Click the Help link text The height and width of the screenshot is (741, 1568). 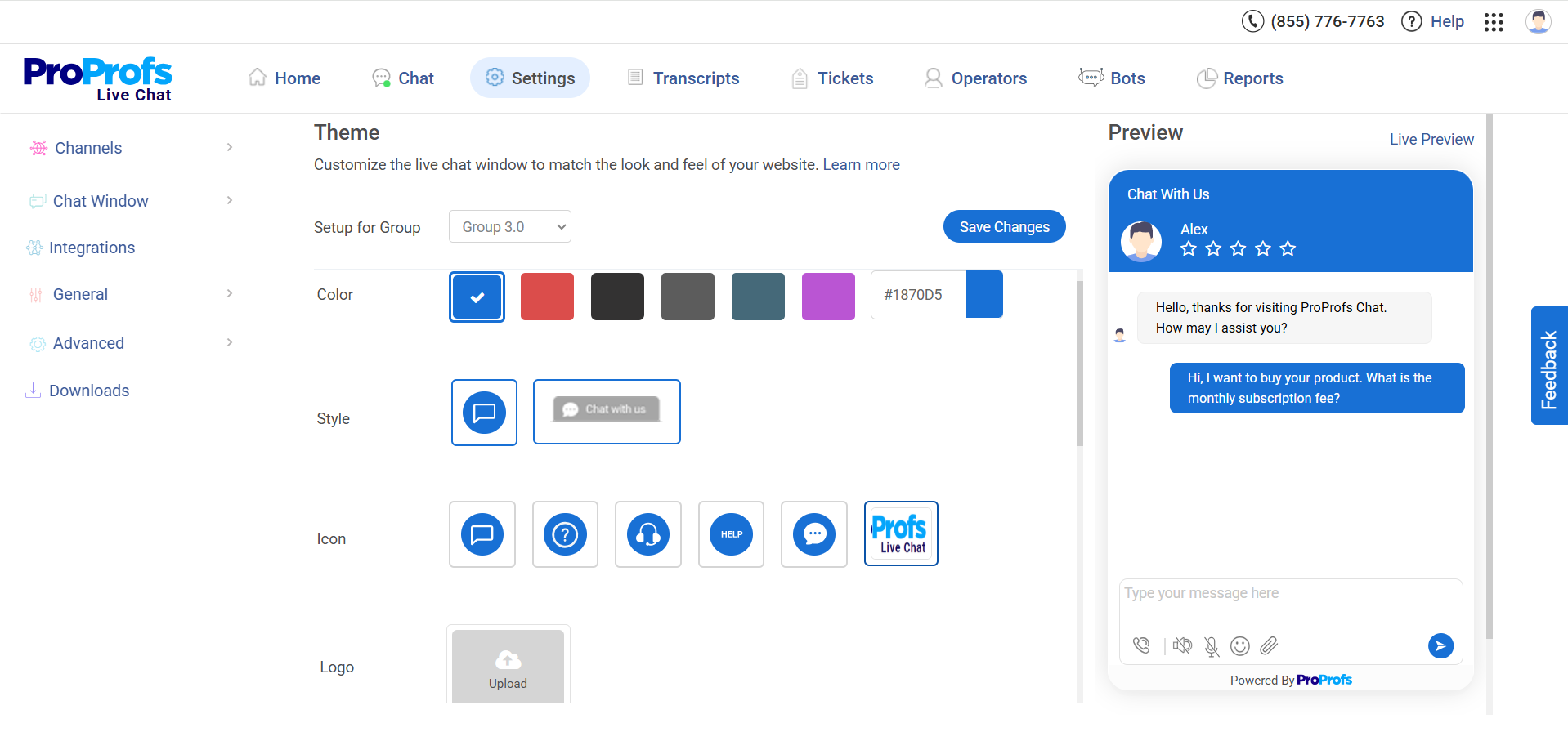coord(1447,21)
